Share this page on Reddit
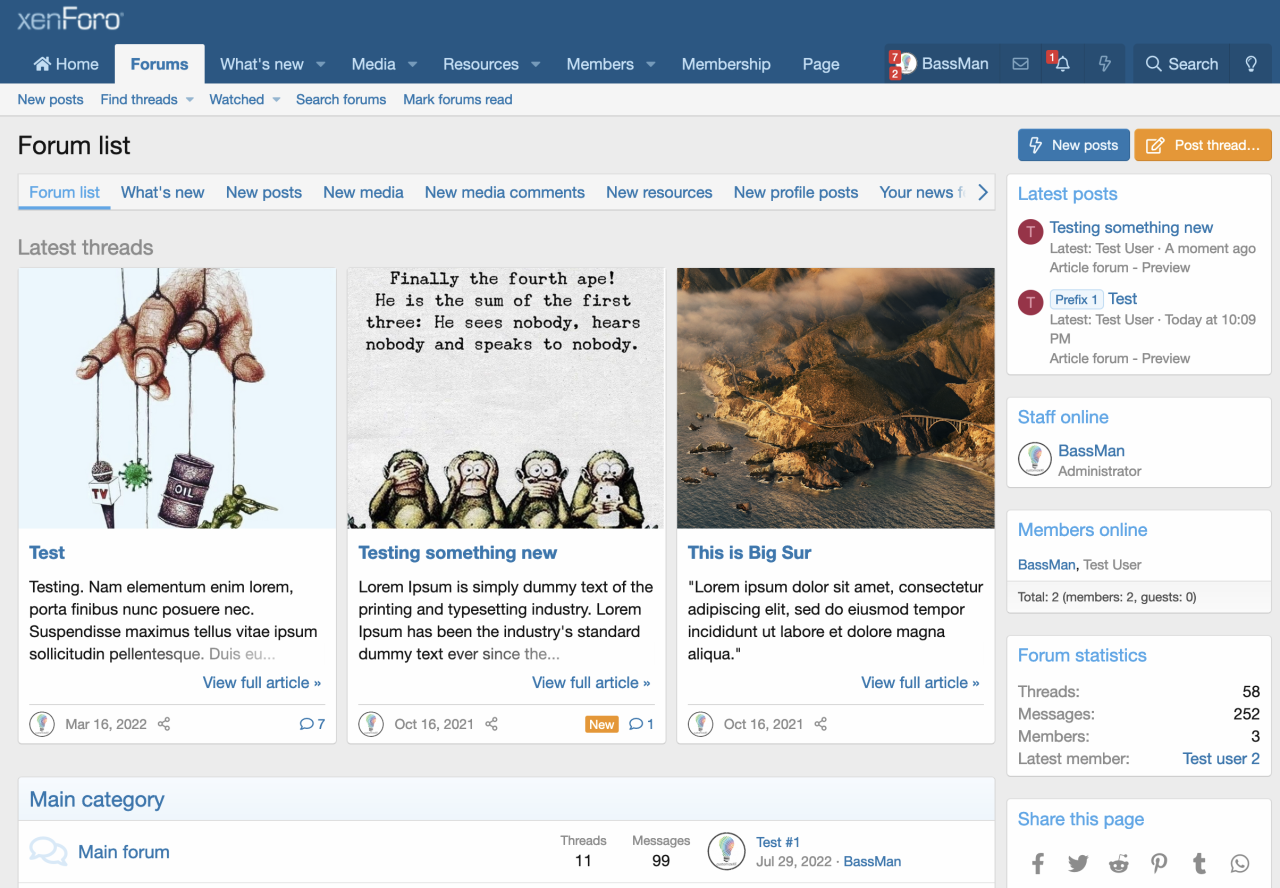 [x=1119, y=864]
